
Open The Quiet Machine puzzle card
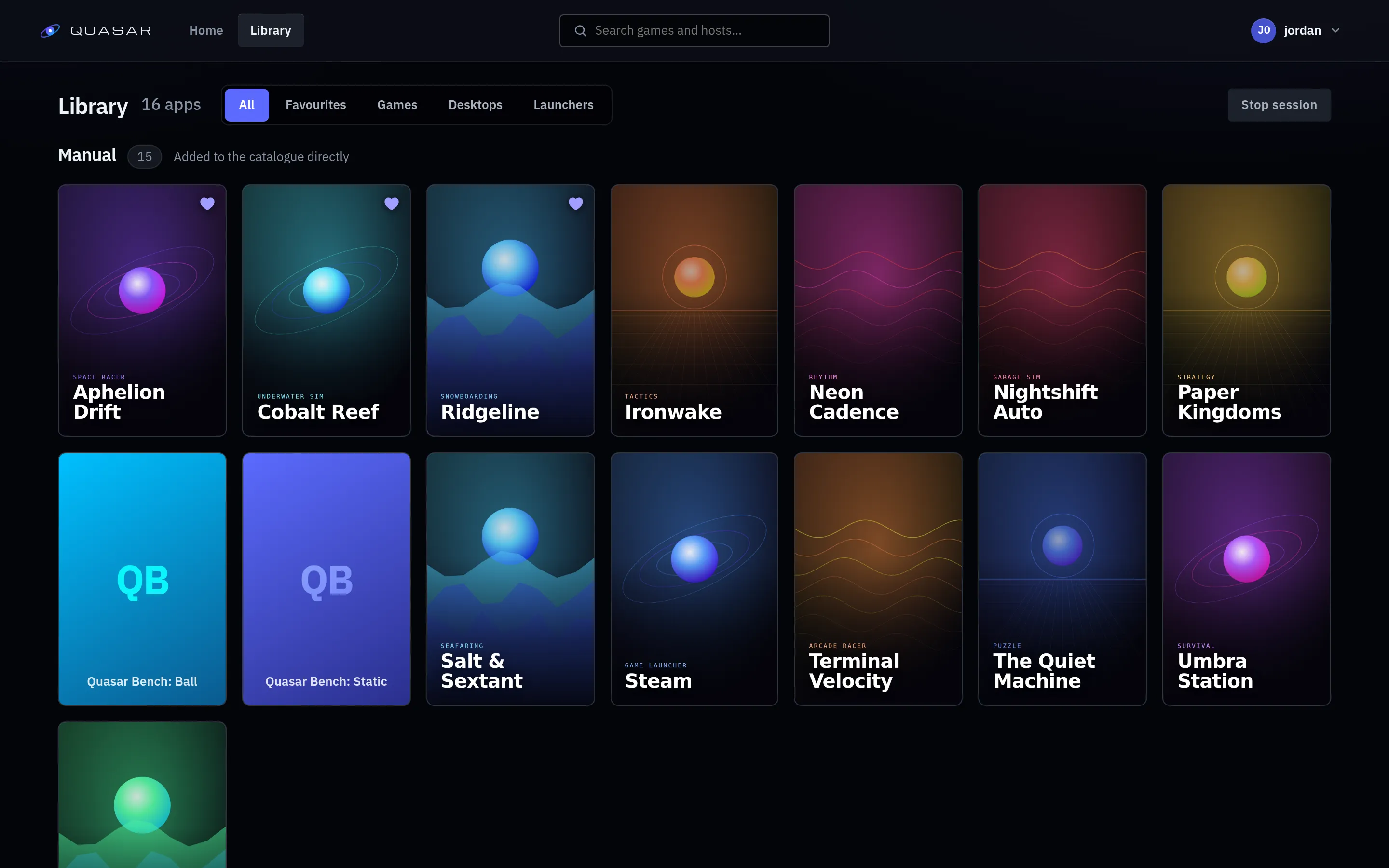click(1062, 579)
